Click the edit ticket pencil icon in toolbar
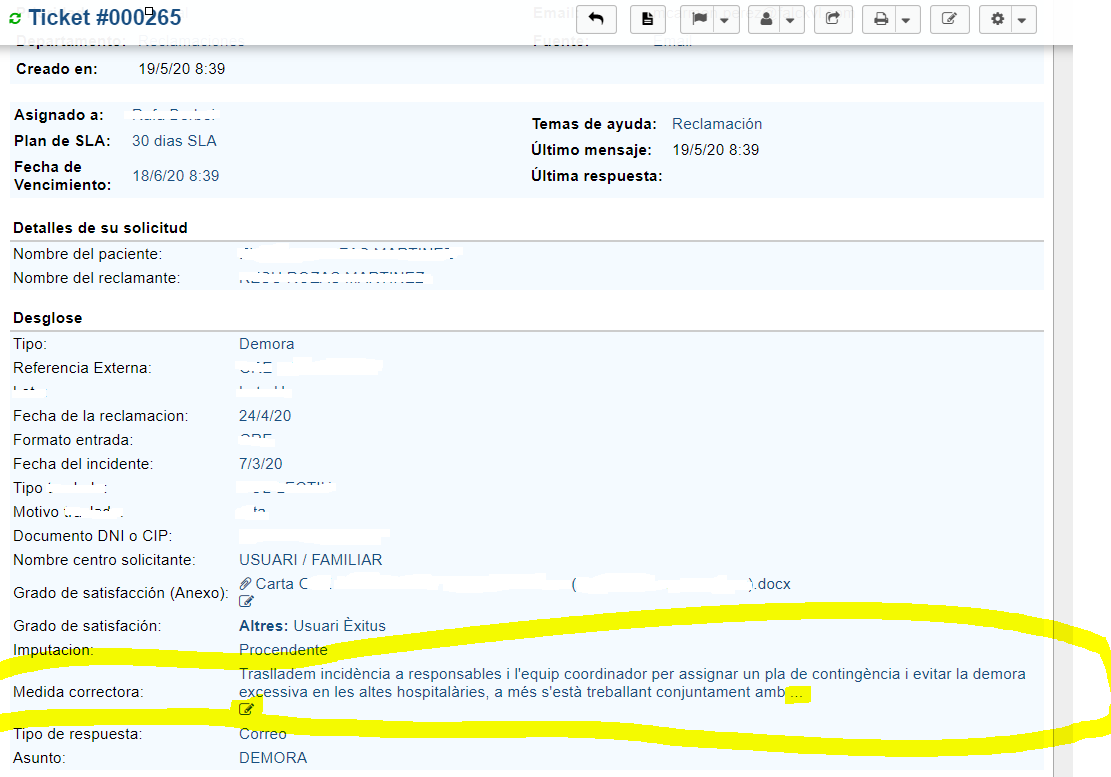Screen dimensions: 1111x777 click(949, 19)
